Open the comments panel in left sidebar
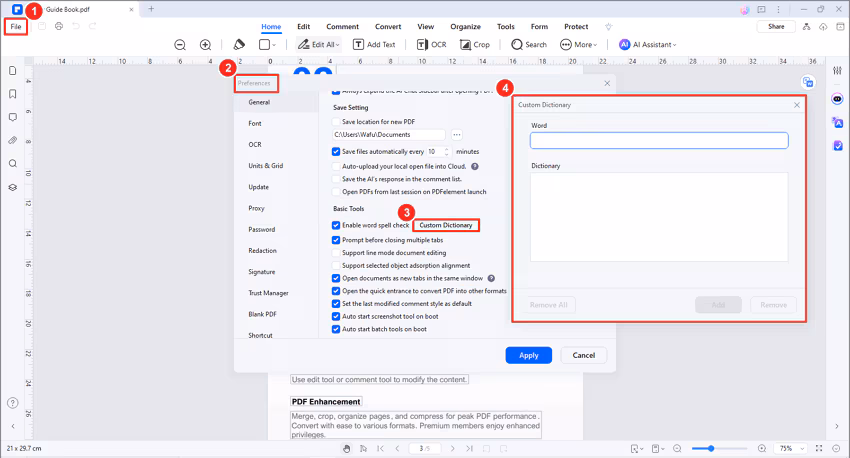 (x=12, y=117)
